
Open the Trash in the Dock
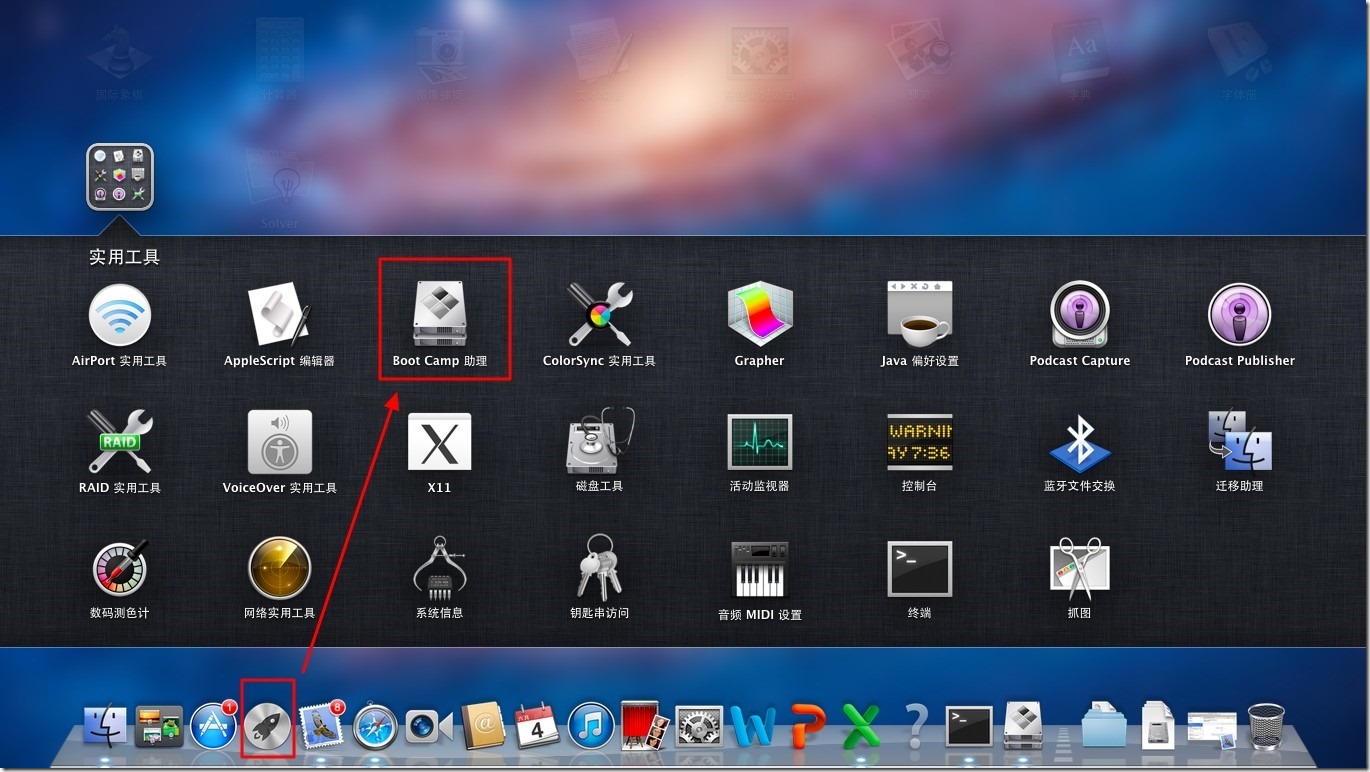[1266, 726]
